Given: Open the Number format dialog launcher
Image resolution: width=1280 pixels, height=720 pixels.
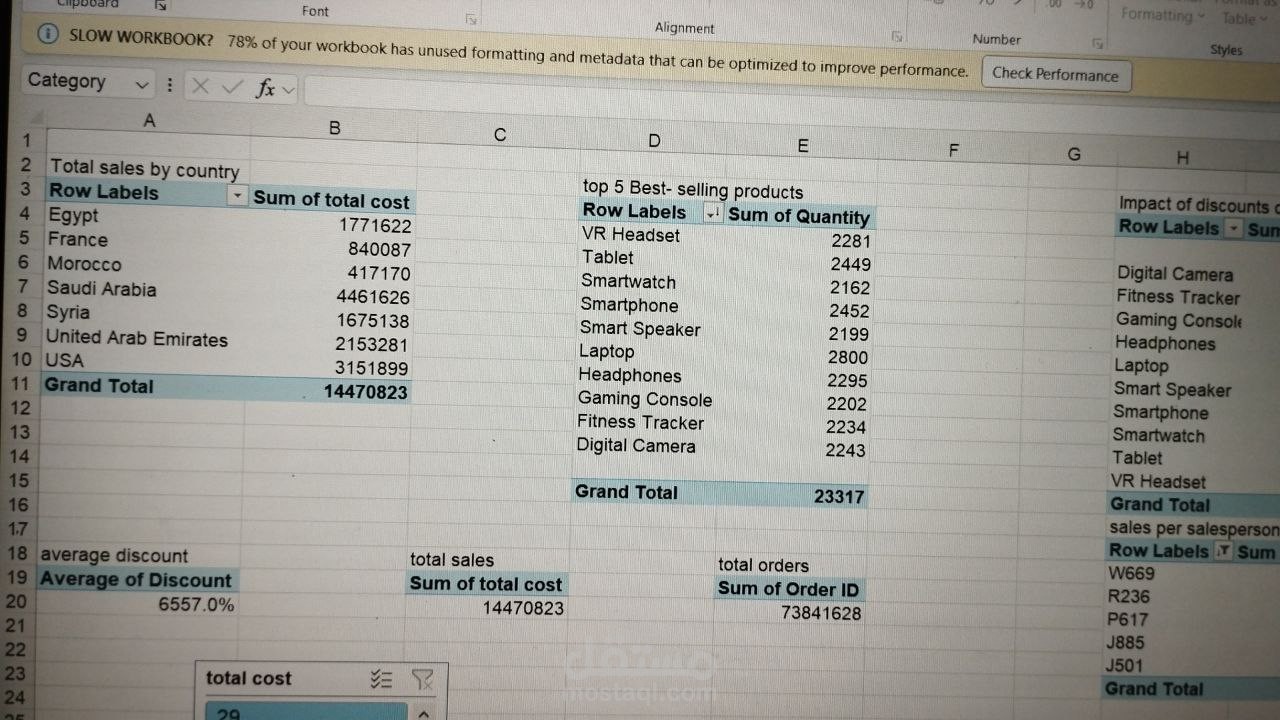Looking at the screenshot, I should (x=1098, y=43).
